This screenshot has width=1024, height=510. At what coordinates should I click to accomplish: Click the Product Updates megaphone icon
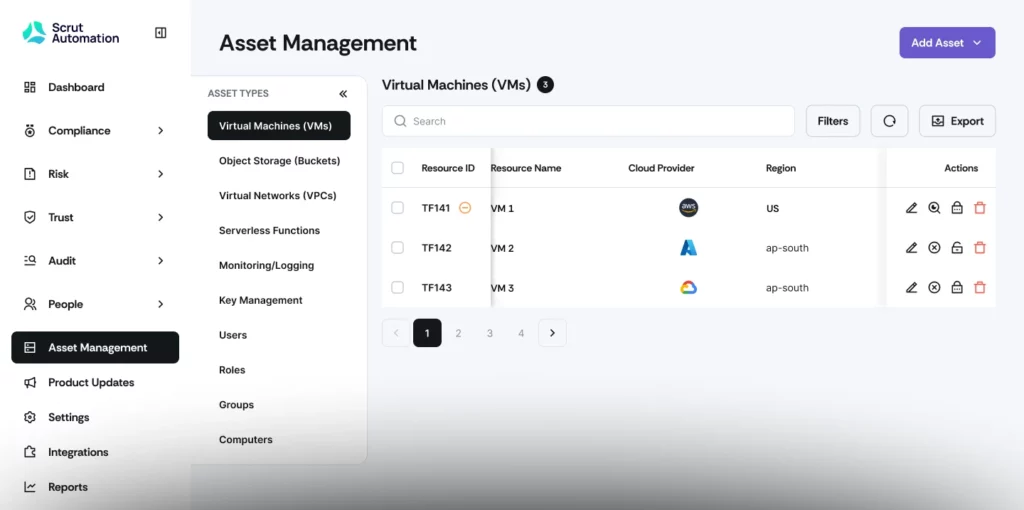(30, 383)
